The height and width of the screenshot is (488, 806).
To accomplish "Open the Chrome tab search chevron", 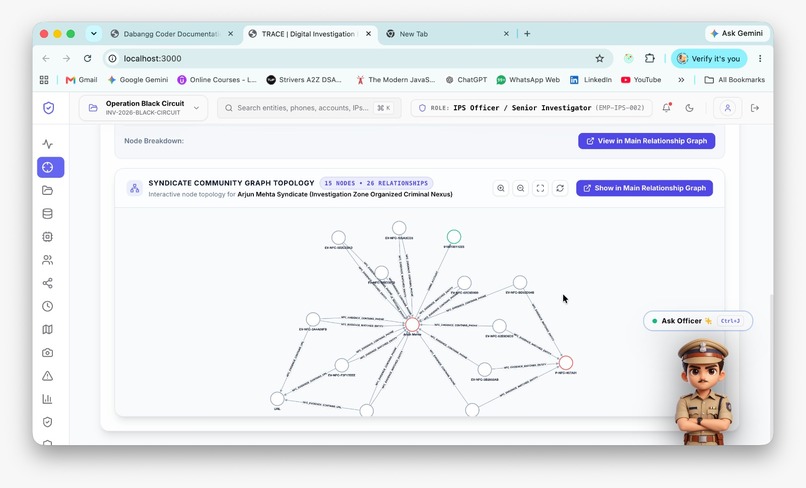I will 94,34.
